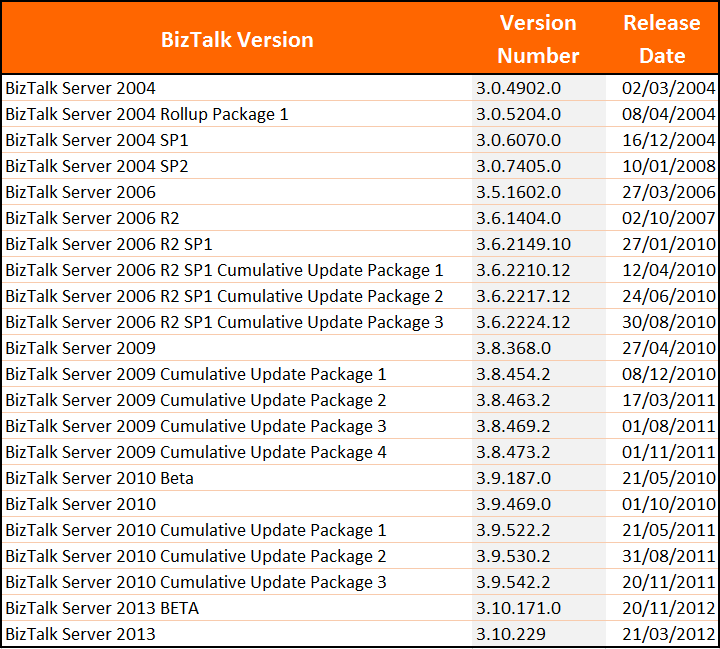Select BizTalk Server 2009 Cumulative Update Package 2
This screenshot has width=720, height=649.
pyautogui.click(x=196, y=400)
